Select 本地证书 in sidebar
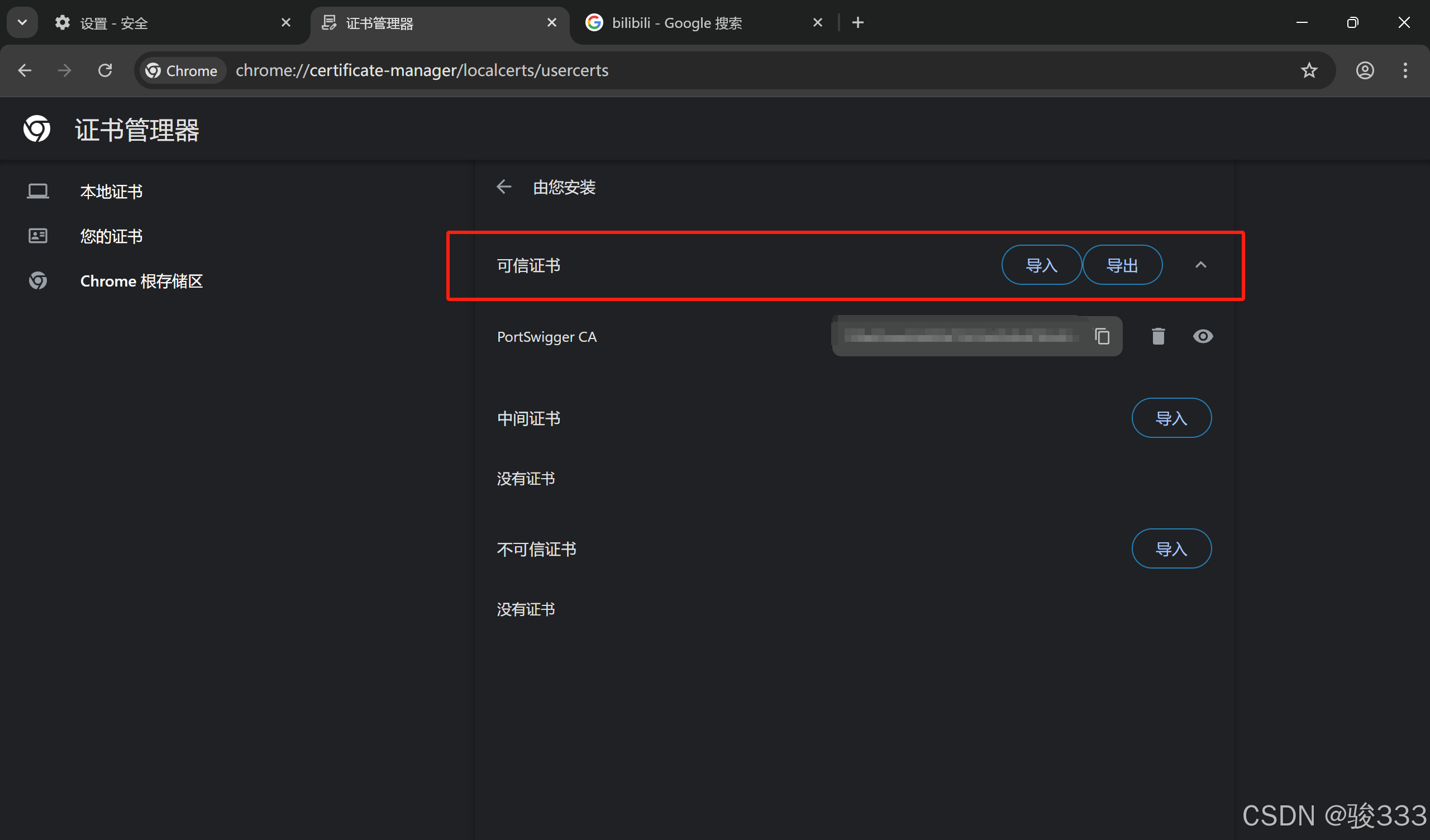This screenshot has width=1430, height=840. 111,191
